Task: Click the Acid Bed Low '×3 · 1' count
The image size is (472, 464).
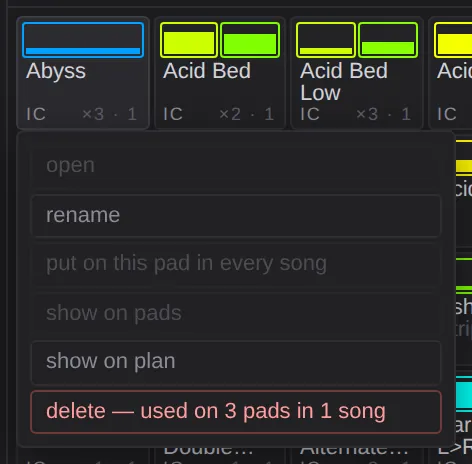Action: [x=383, y=114]
